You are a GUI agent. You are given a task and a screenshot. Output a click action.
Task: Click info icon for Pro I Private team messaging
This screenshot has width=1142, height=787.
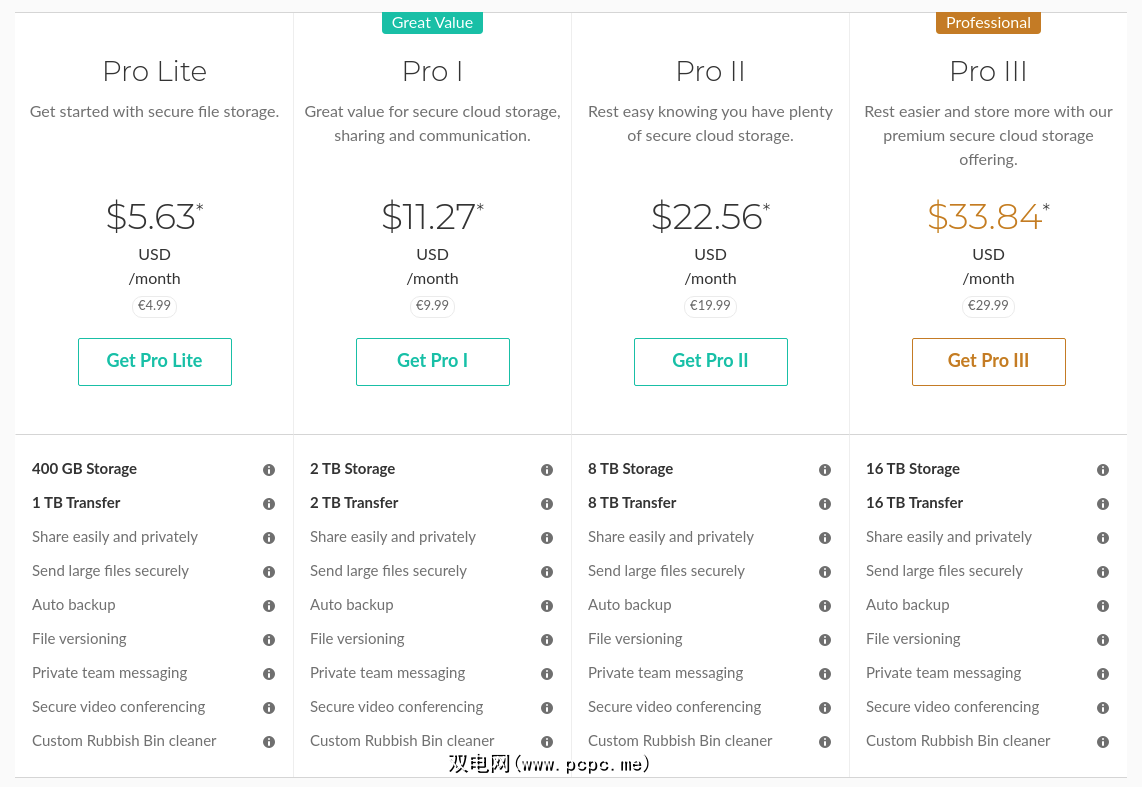(x=547, y=674)
